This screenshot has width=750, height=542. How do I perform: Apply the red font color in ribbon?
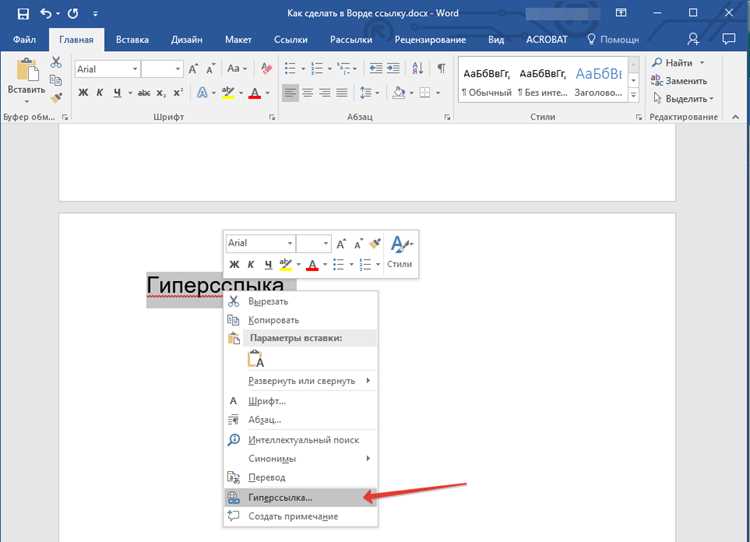(x=255, y=93)
